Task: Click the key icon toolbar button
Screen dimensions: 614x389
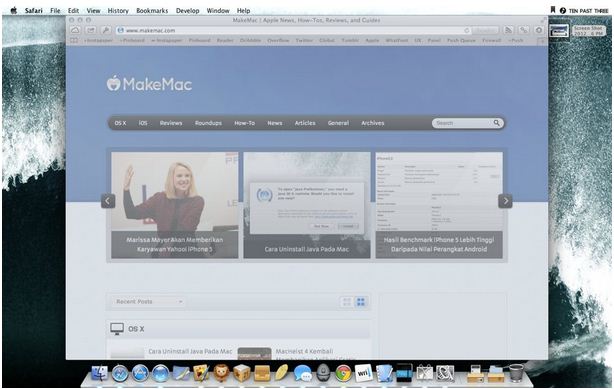Action: tap(105, 30)
